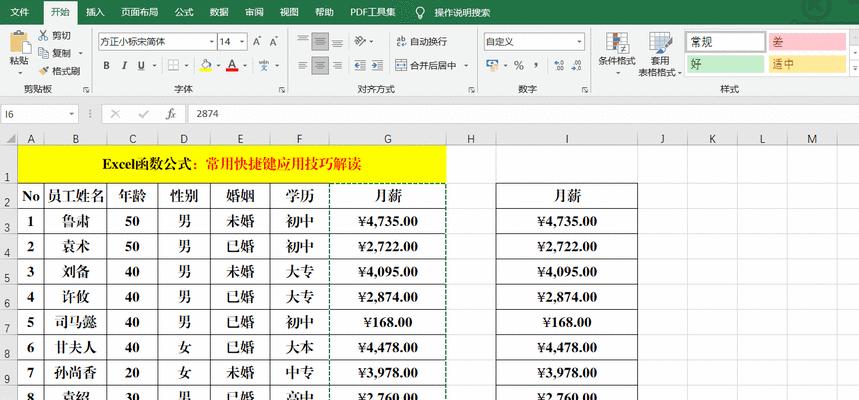This screenshot has width=859, height=400.
Task: Align text to the left
Action: [303, 66]
